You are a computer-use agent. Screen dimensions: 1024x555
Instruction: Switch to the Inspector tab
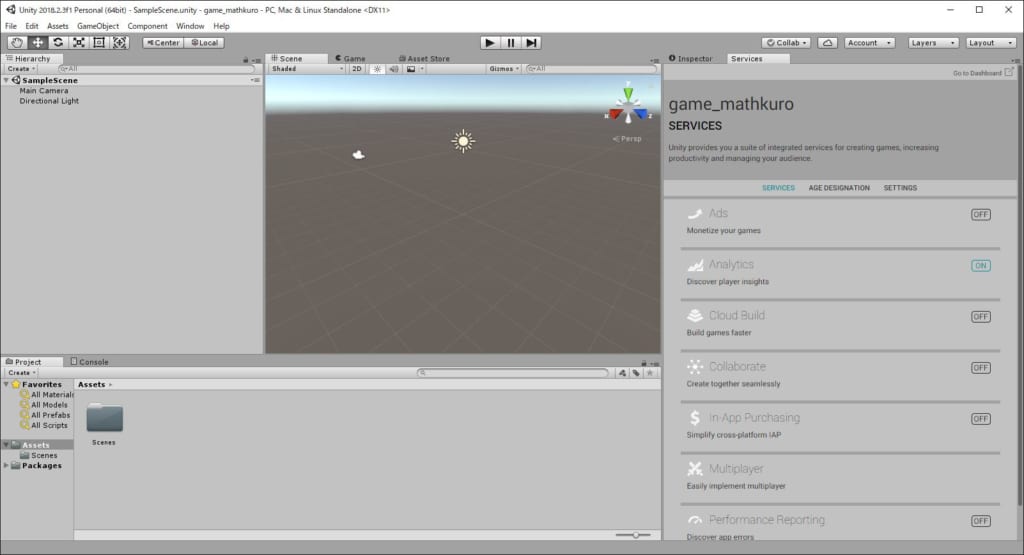point(691,58)
